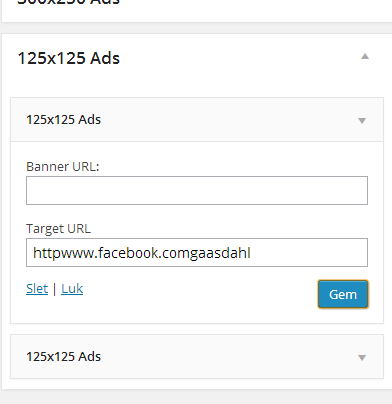The image size is (392, 404).
Task: Save widget settings with Gem button
Action: (343, 294)
